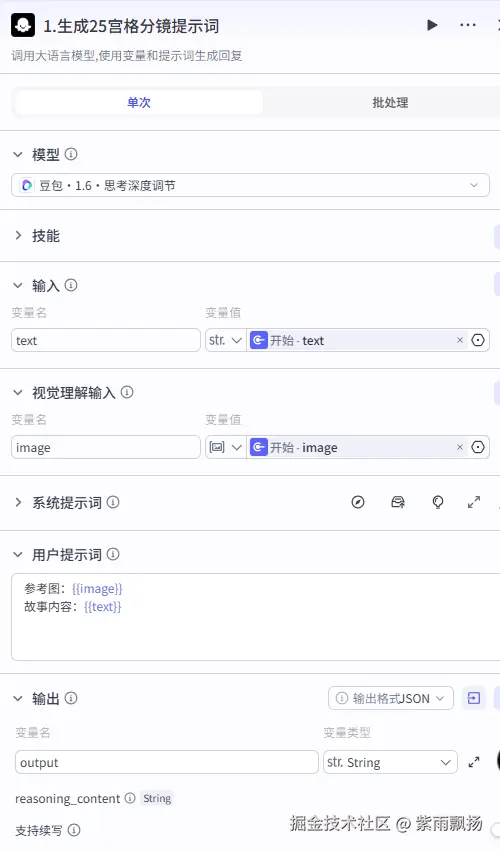Click the output variable name field
The height and width of the screenshot is (850, 500).
click(166, 762)
